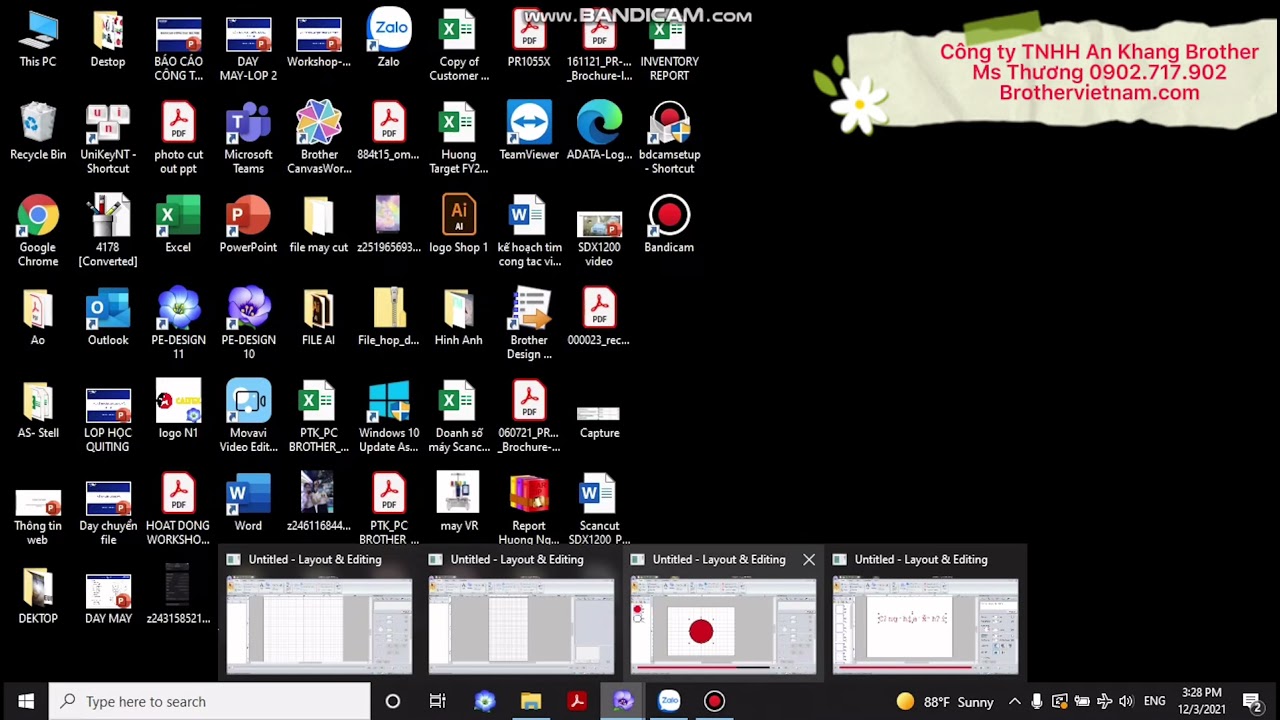Select the PR1055X PDF file icon
The image size is (1280, 720).
[529, 38]
